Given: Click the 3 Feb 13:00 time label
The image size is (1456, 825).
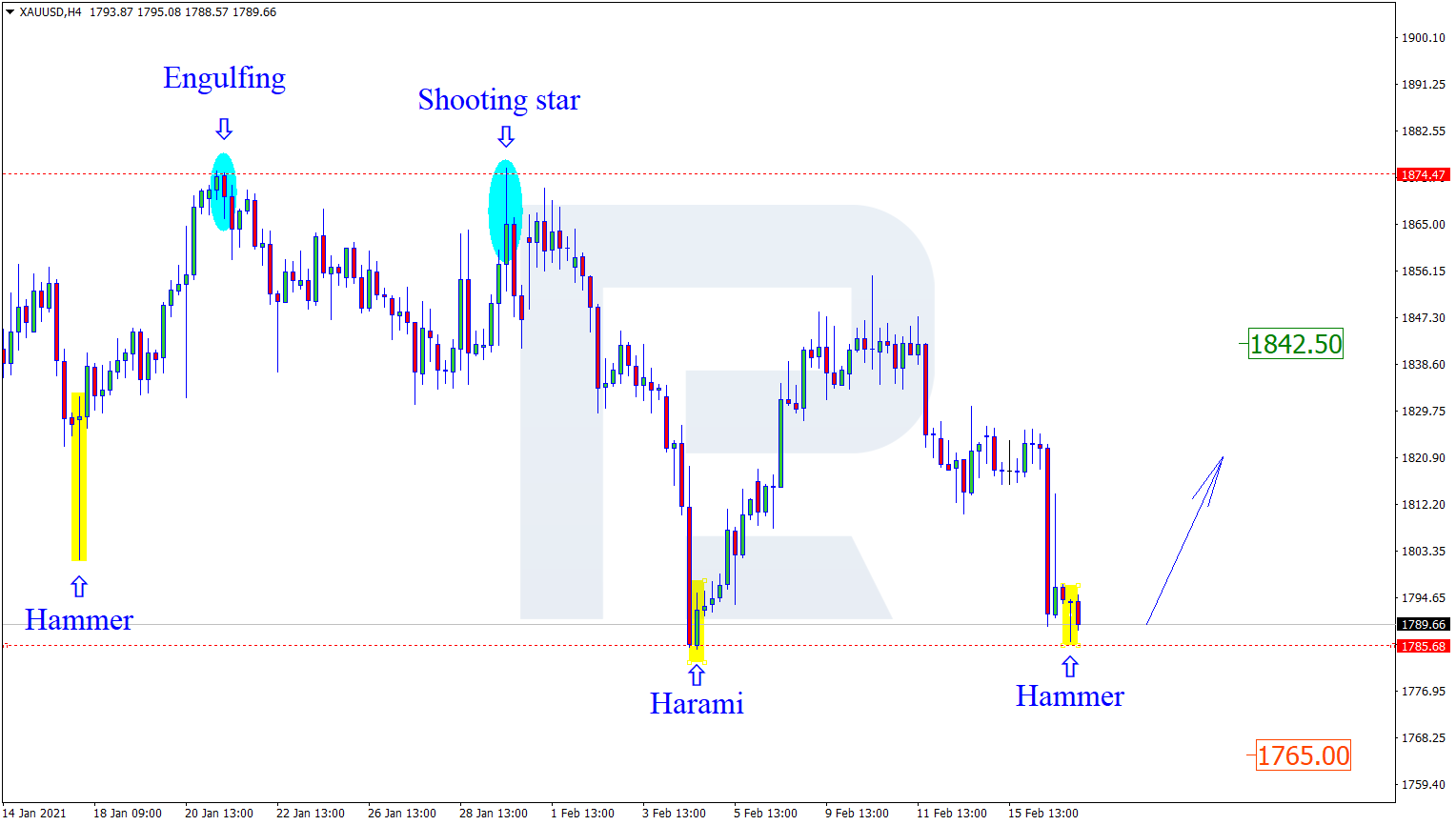Looking at the screenshot, I should tap(675, 814).
